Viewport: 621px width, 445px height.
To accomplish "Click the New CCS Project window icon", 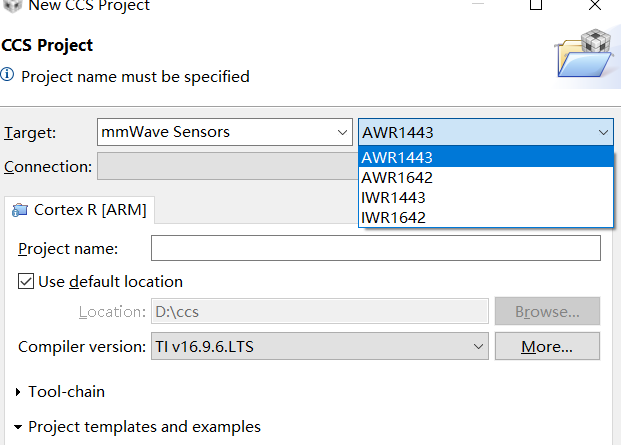I will tap(10, 5).
